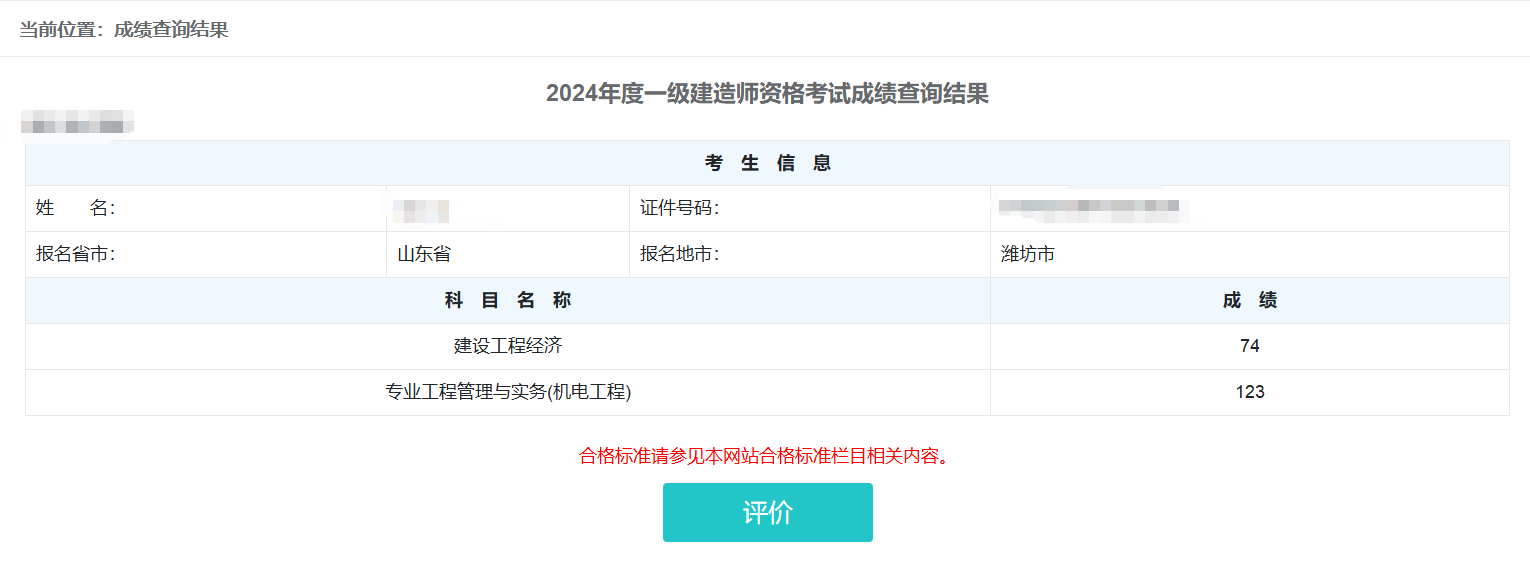Click the 证件号码 label cell
Viewport: 1530px width, 561px height.
680,208
